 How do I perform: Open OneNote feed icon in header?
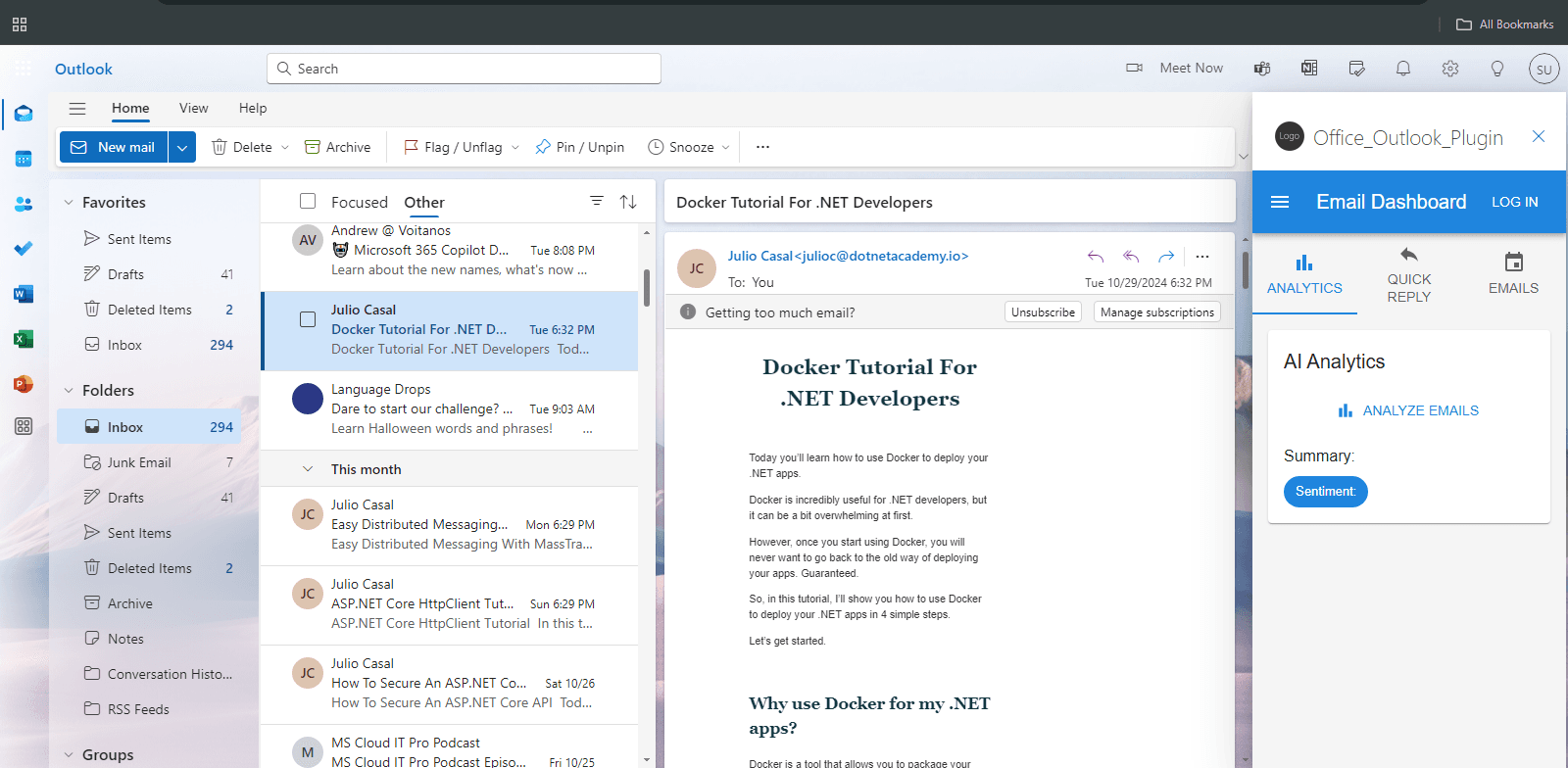(x=1309, y=69)
